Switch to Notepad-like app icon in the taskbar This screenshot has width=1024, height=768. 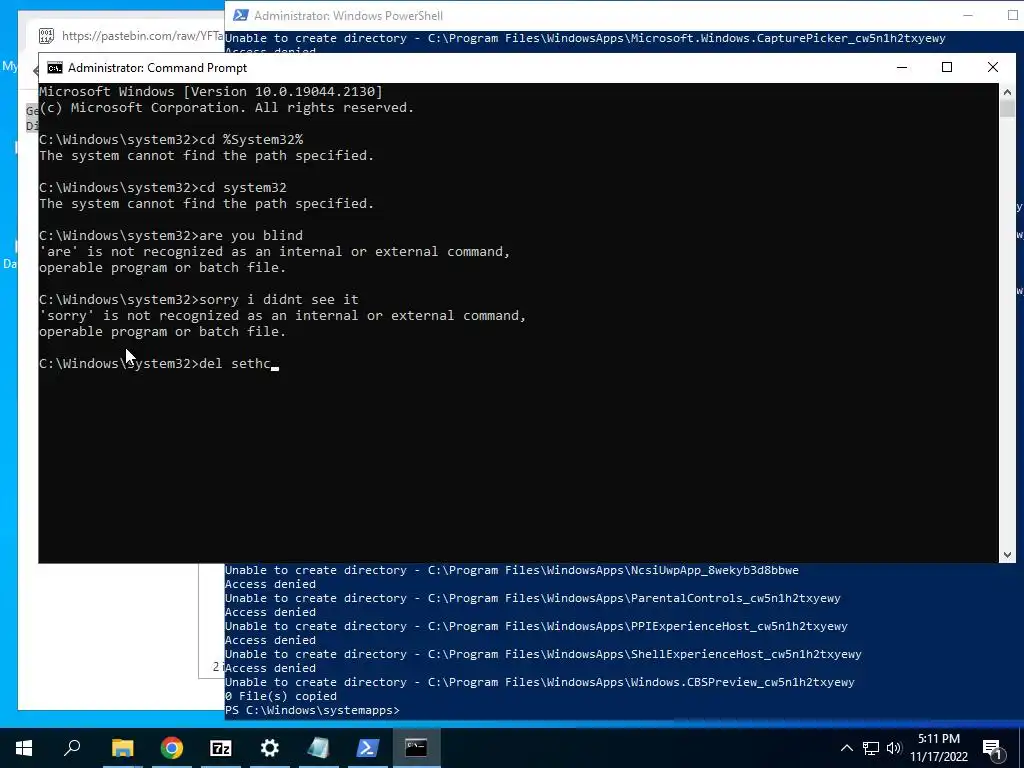click(319, 748)
